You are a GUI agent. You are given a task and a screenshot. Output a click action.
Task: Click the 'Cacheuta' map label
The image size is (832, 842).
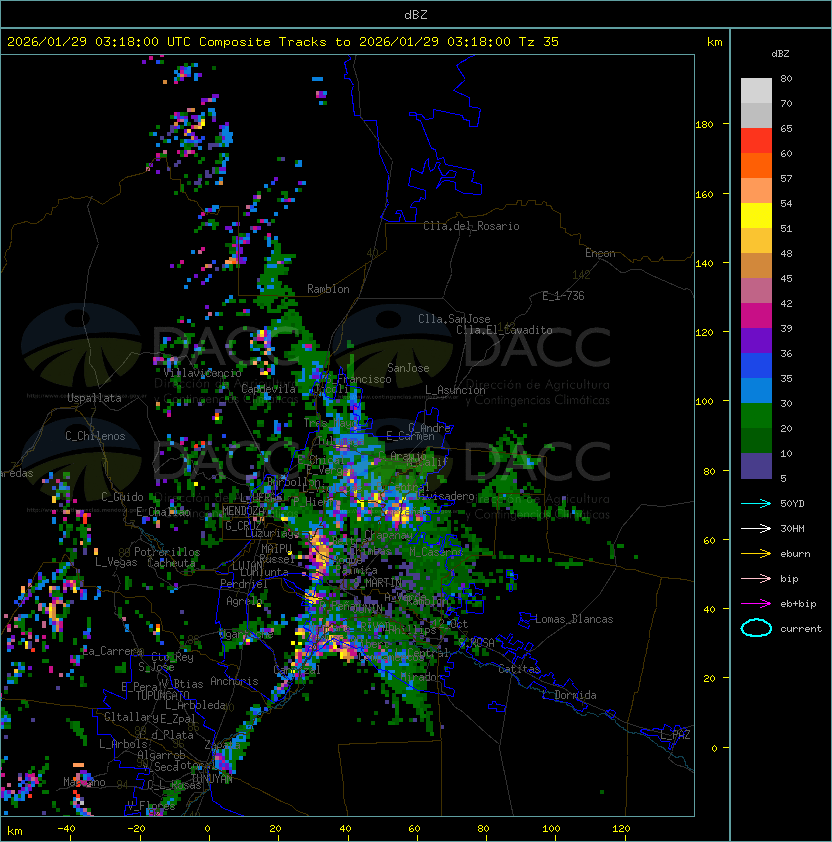point(171,563)
